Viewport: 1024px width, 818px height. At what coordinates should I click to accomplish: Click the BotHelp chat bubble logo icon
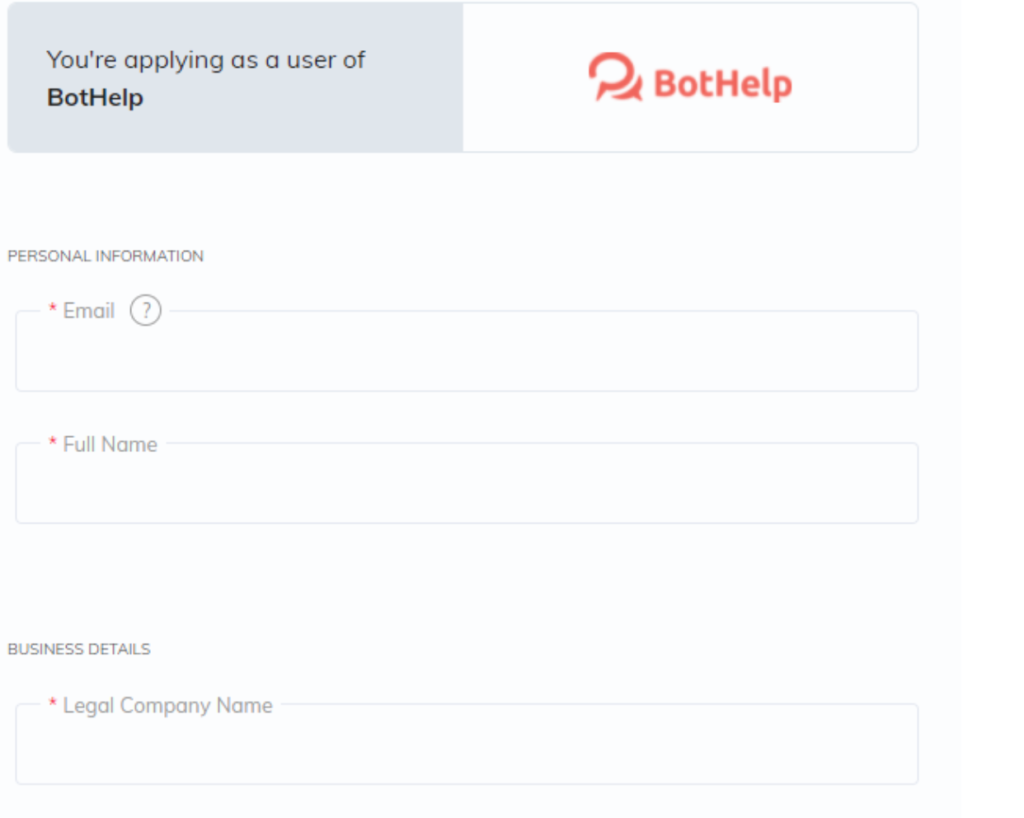click(x=614, y=78)
